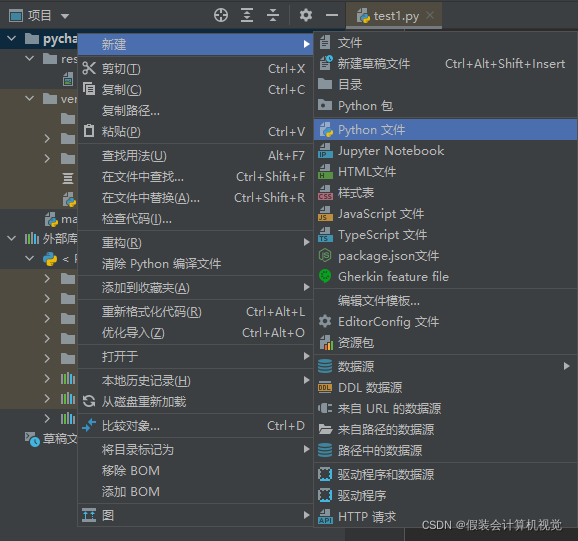
Task: Click the HTML文件 icon
Action: (325, 172)
